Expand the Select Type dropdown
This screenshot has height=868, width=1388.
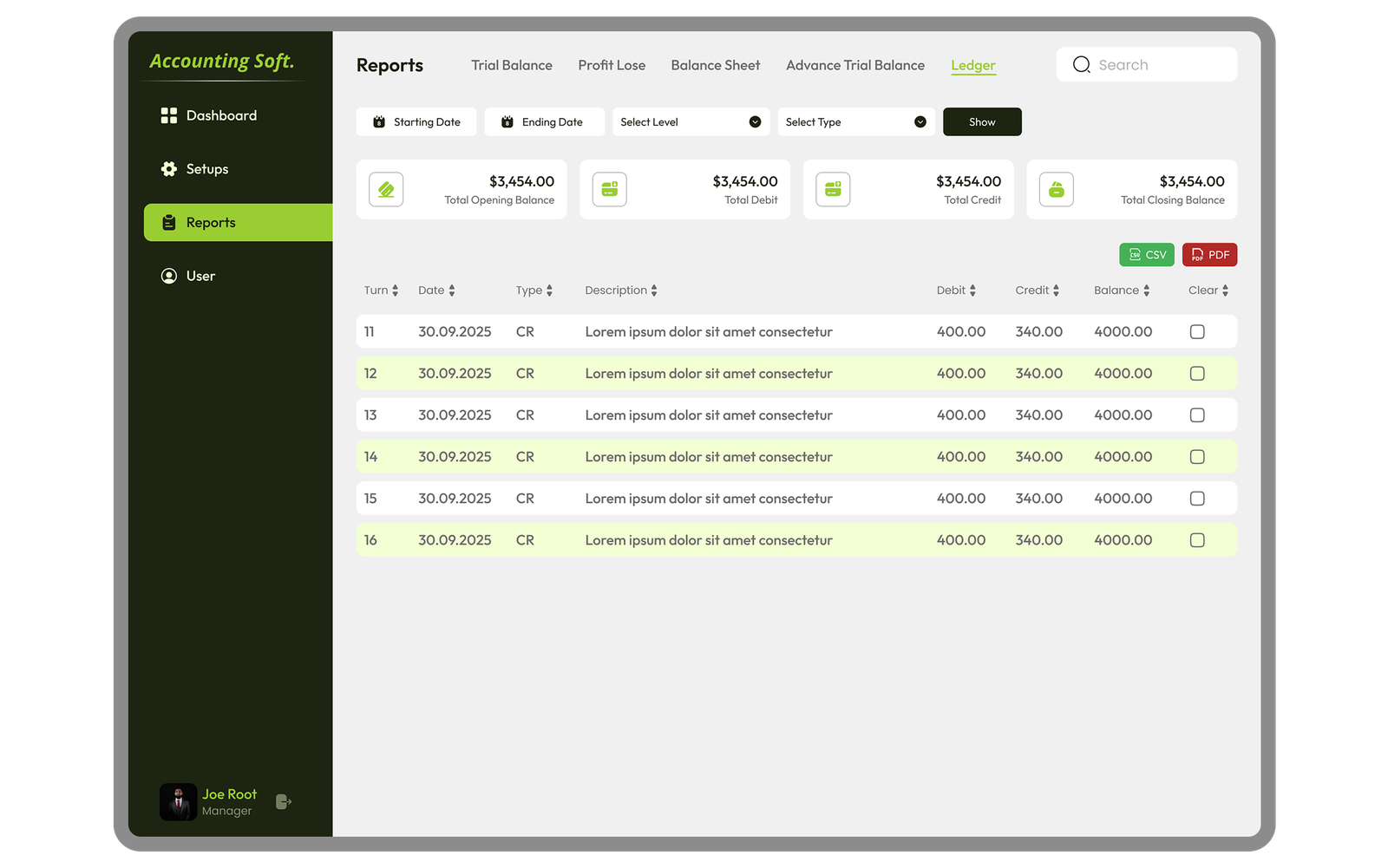coord(855,121)
